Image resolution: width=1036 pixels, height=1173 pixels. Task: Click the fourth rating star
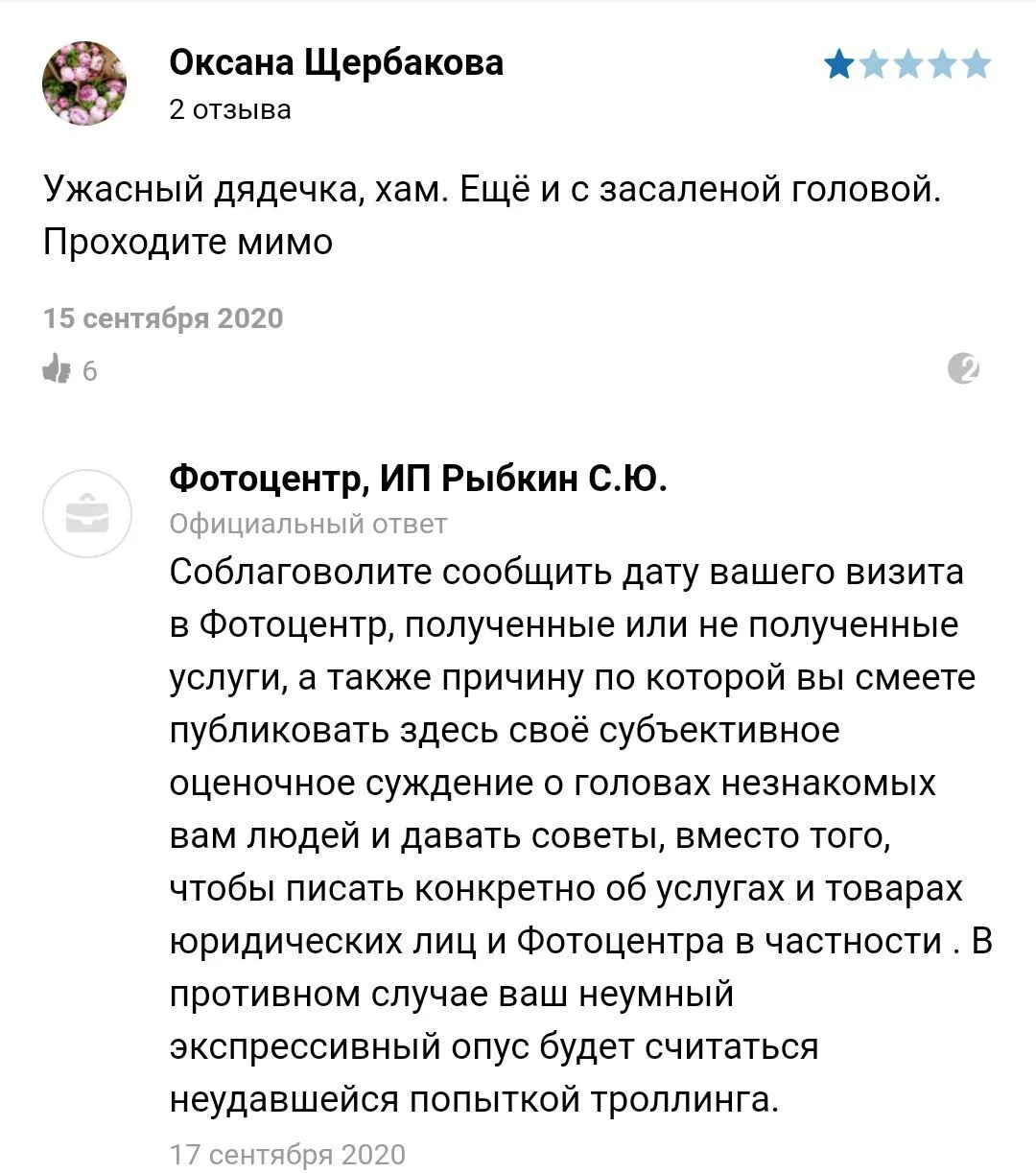[942, 65]
